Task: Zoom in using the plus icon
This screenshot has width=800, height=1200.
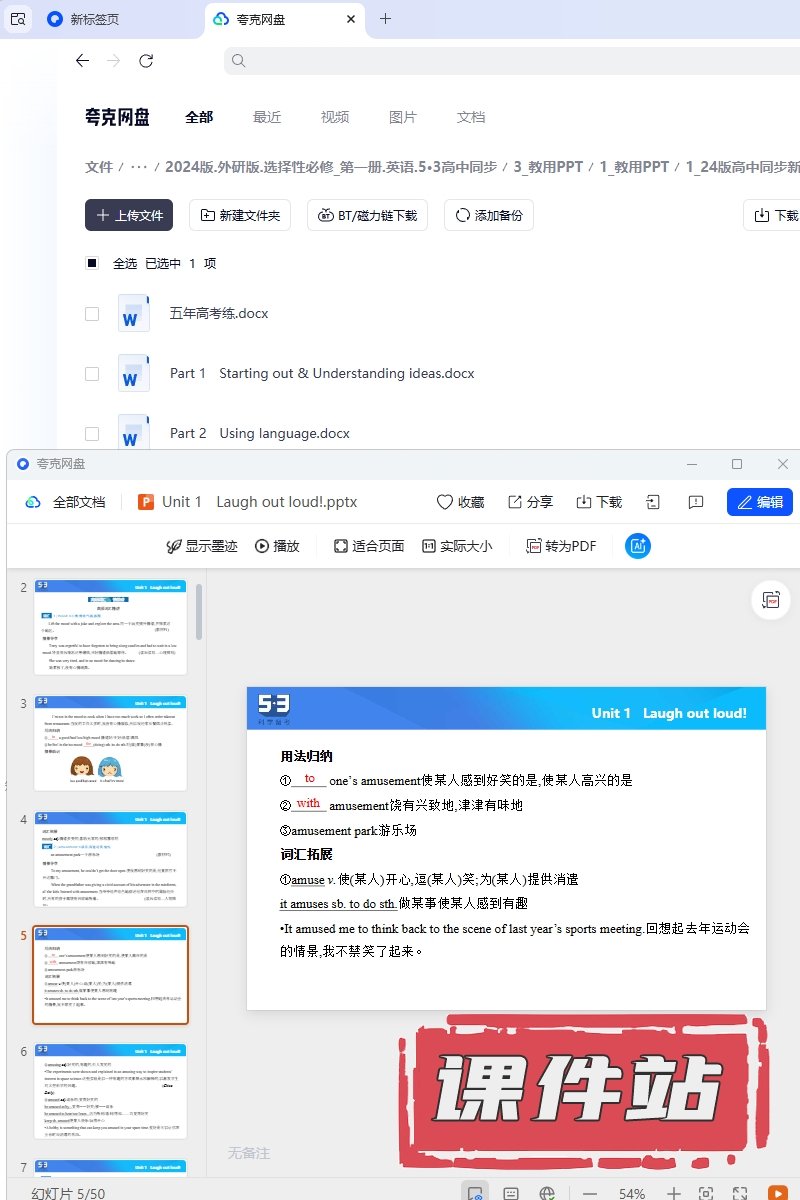Action: coord(674,1193)
